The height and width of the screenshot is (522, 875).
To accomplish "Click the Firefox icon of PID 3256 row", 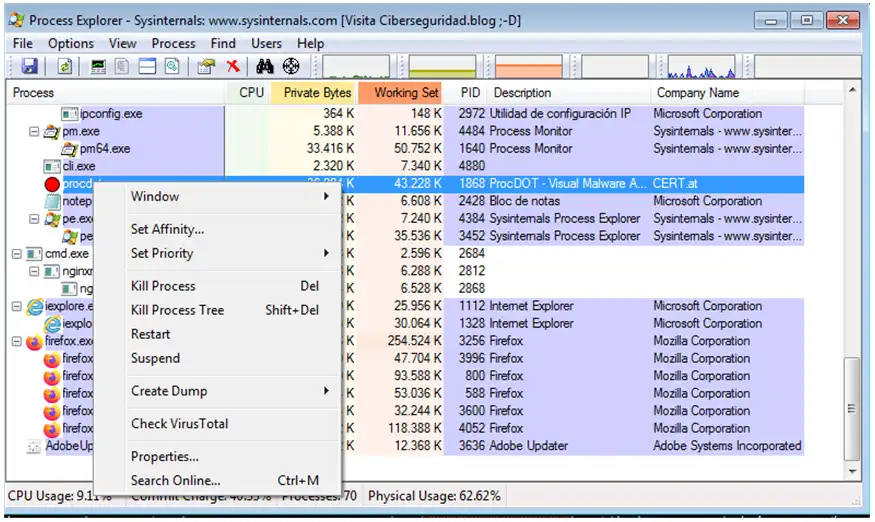I will click(x=35, y=341).
